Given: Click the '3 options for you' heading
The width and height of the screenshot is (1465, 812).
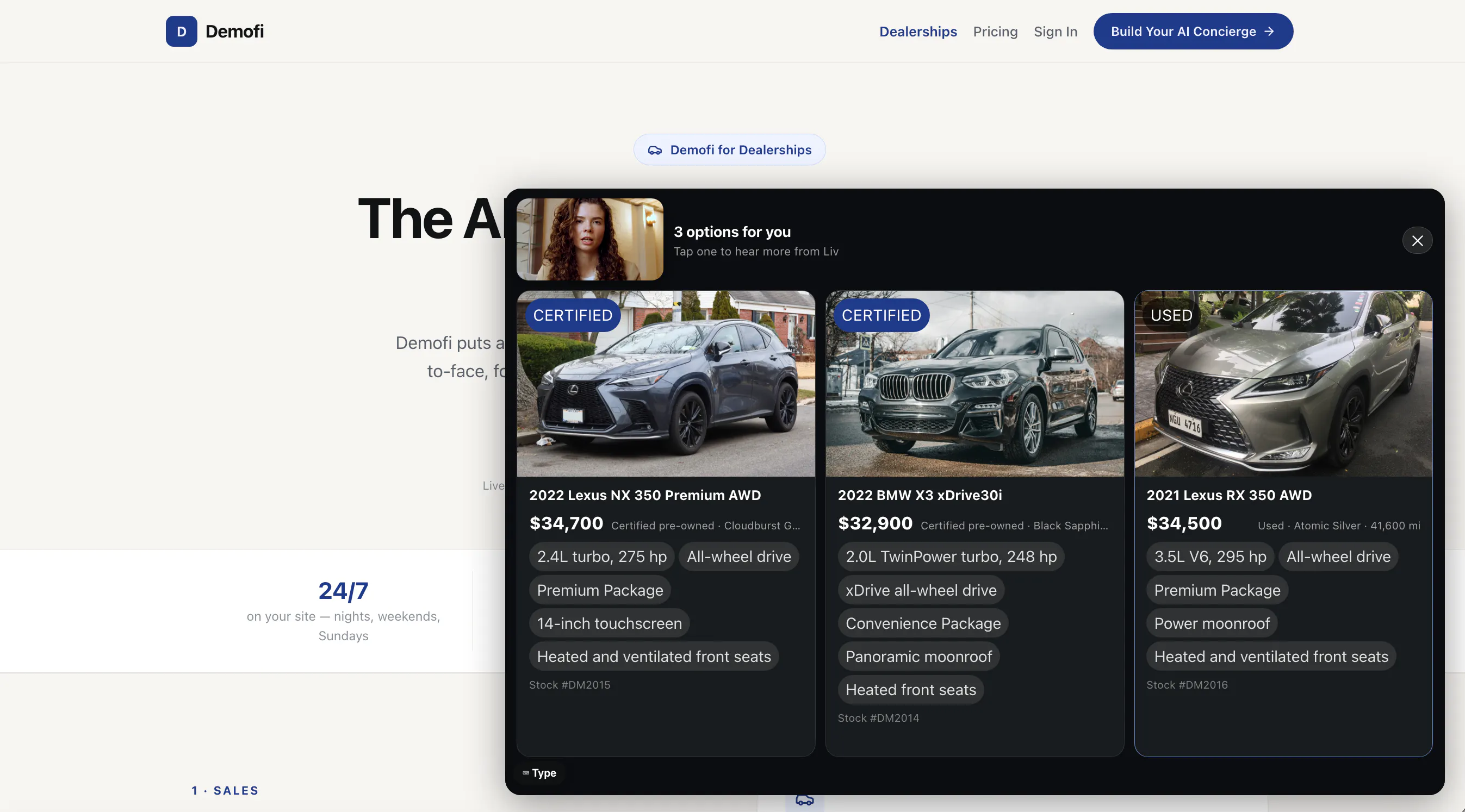Looking at the screenshot, I should [x=732, y=232].
